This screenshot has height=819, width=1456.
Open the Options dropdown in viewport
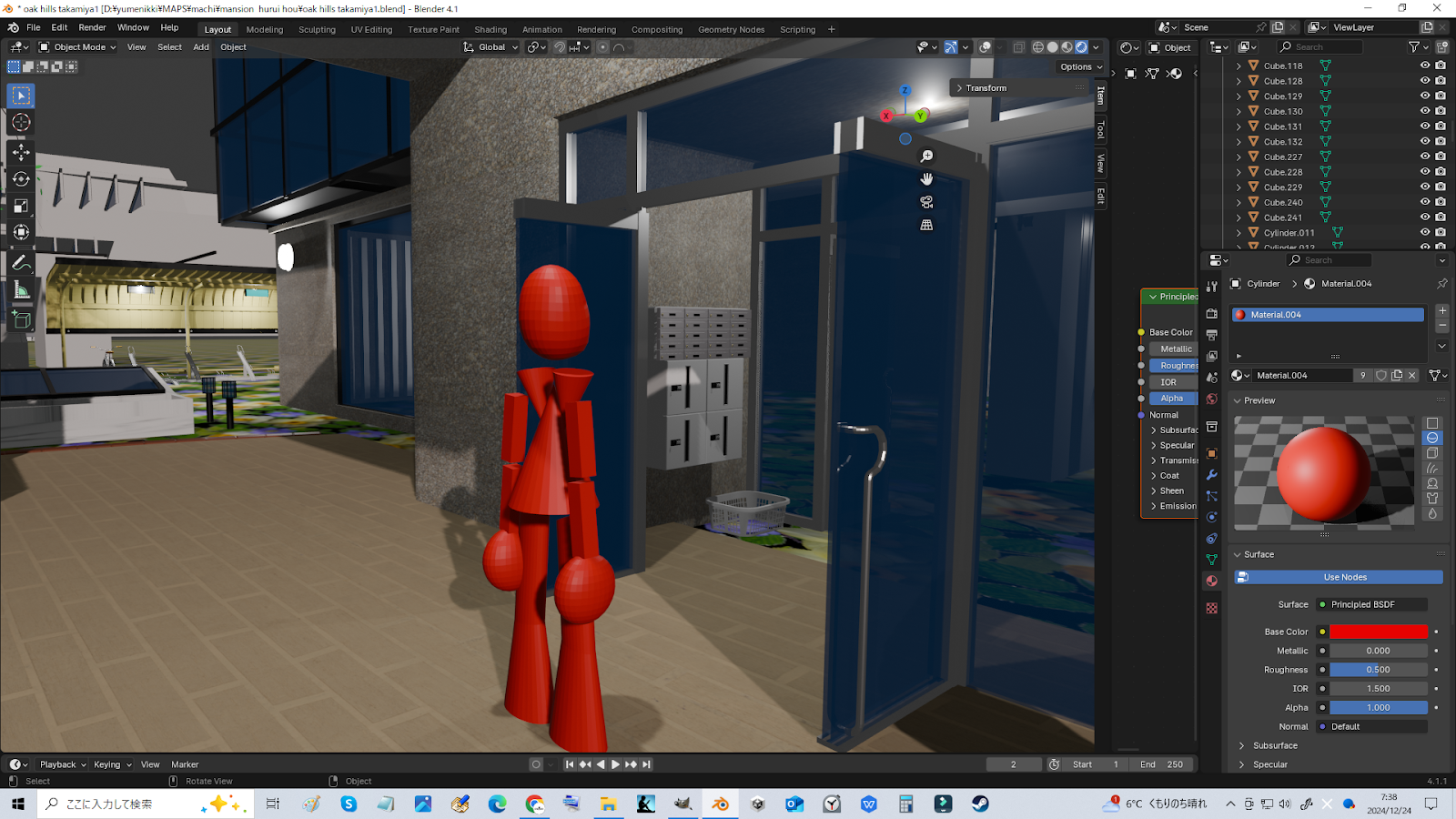tap(1081, 66)
